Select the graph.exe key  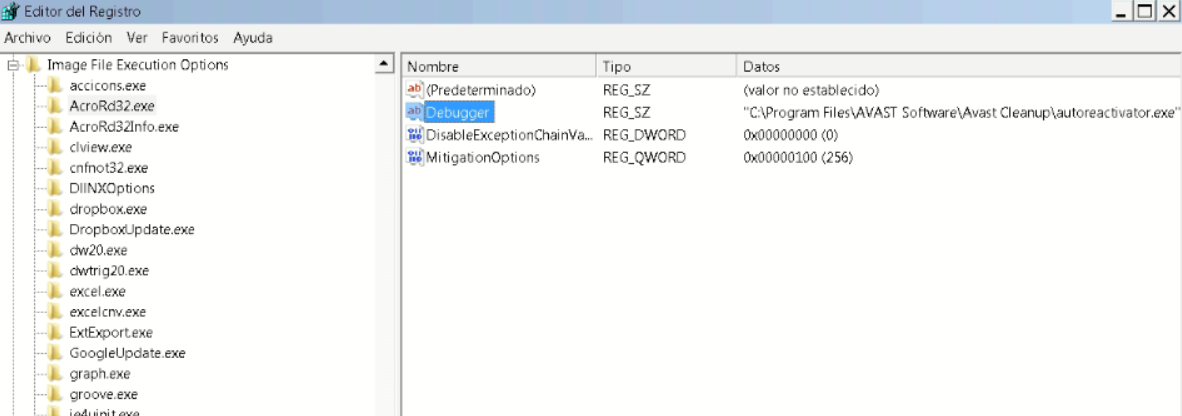point(100,374)
